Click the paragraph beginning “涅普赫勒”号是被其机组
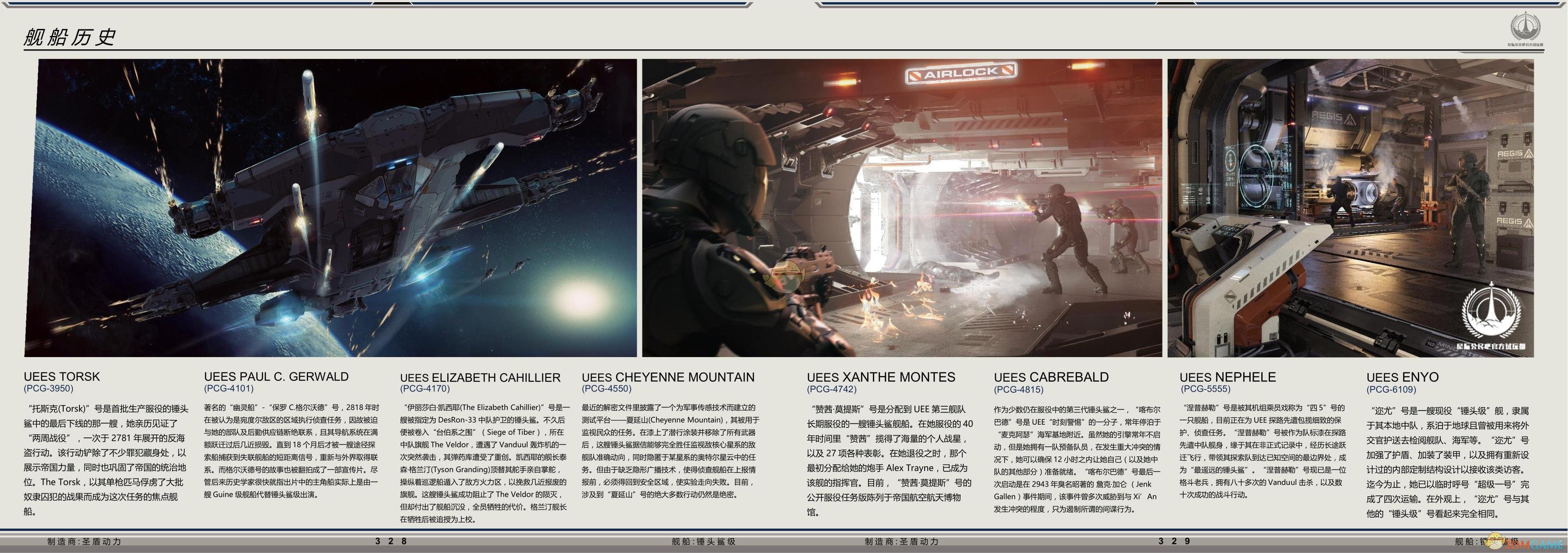This screenshot has width=1568, height=553. (1263, 451)
